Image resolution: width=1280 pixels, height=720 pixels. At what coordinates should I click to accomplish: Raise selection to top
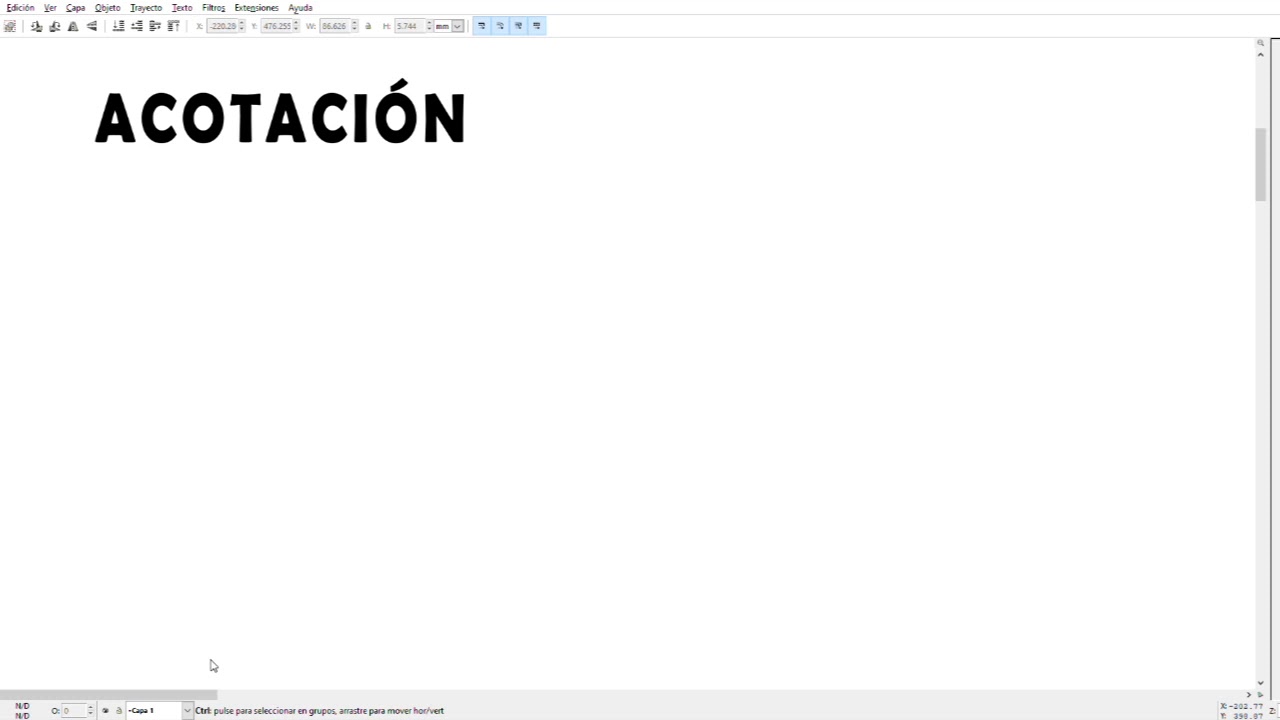point(173,26)
